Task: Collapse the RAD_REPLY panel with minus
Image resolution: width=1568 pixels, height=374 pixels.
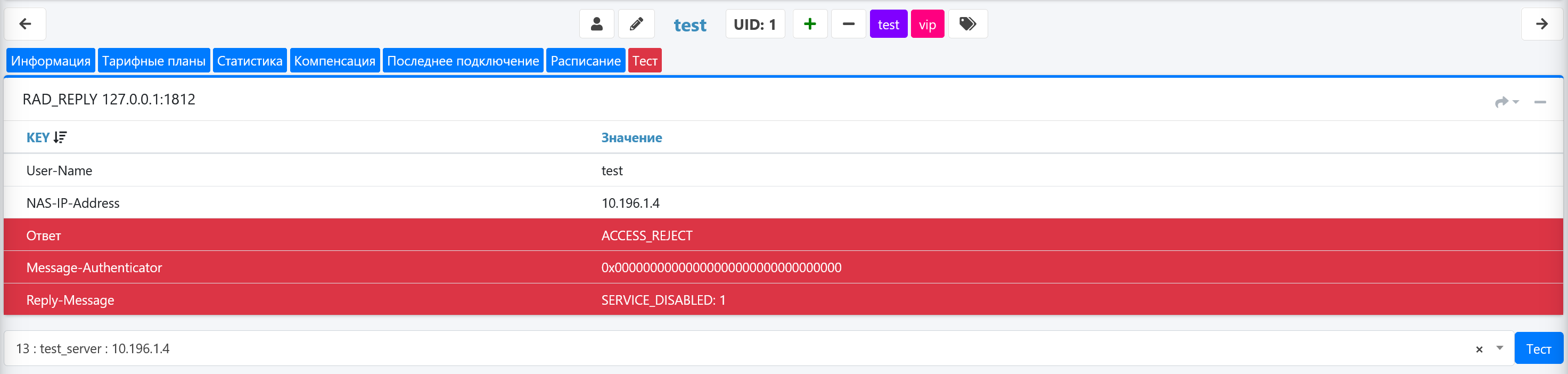Action: click(1540, 102)
